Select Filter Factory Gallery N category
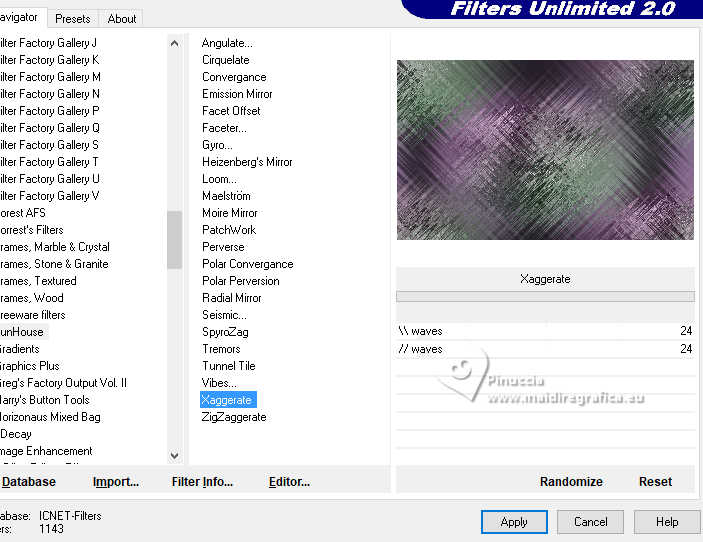703x542 pixels. (x=50, y=94)
